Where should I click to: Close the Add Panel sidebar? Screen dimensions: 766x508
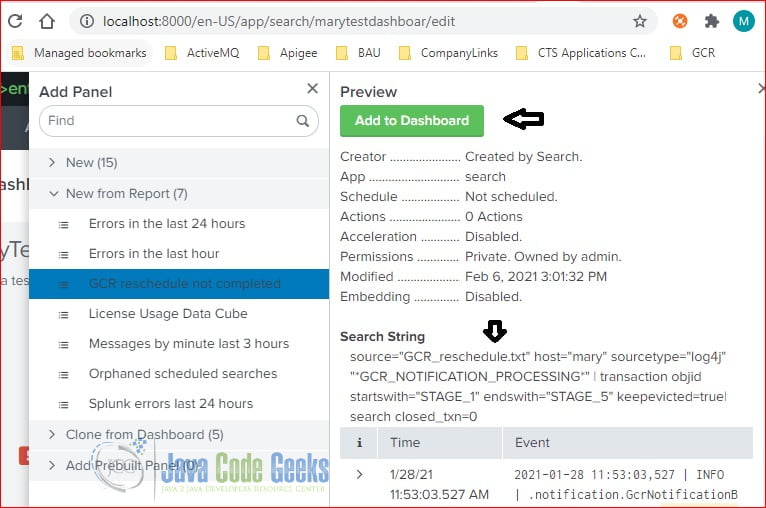(312, 88)
